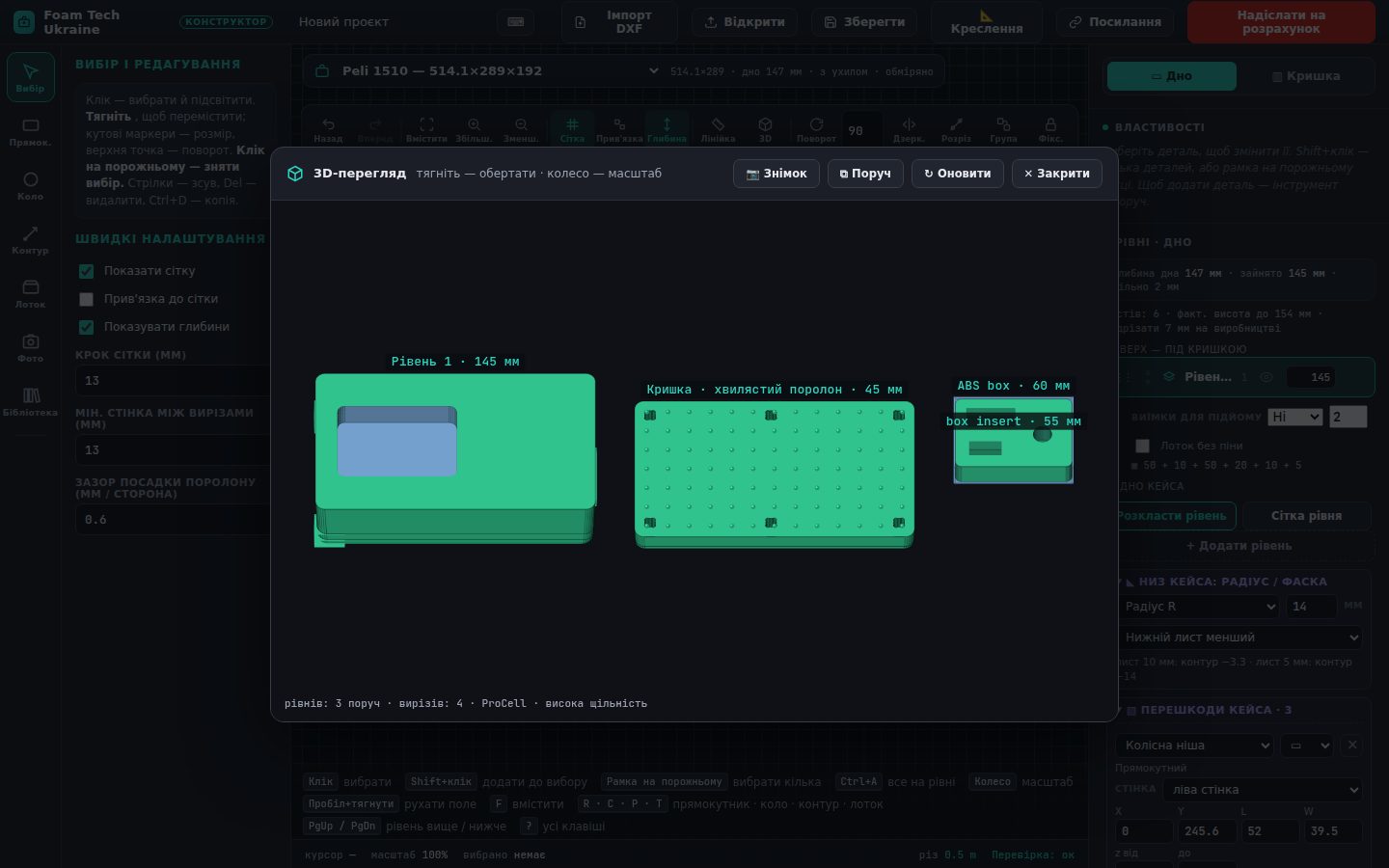Open the 3D view toolbar icon
This screenshot has width=1389, height=868.
765,129
